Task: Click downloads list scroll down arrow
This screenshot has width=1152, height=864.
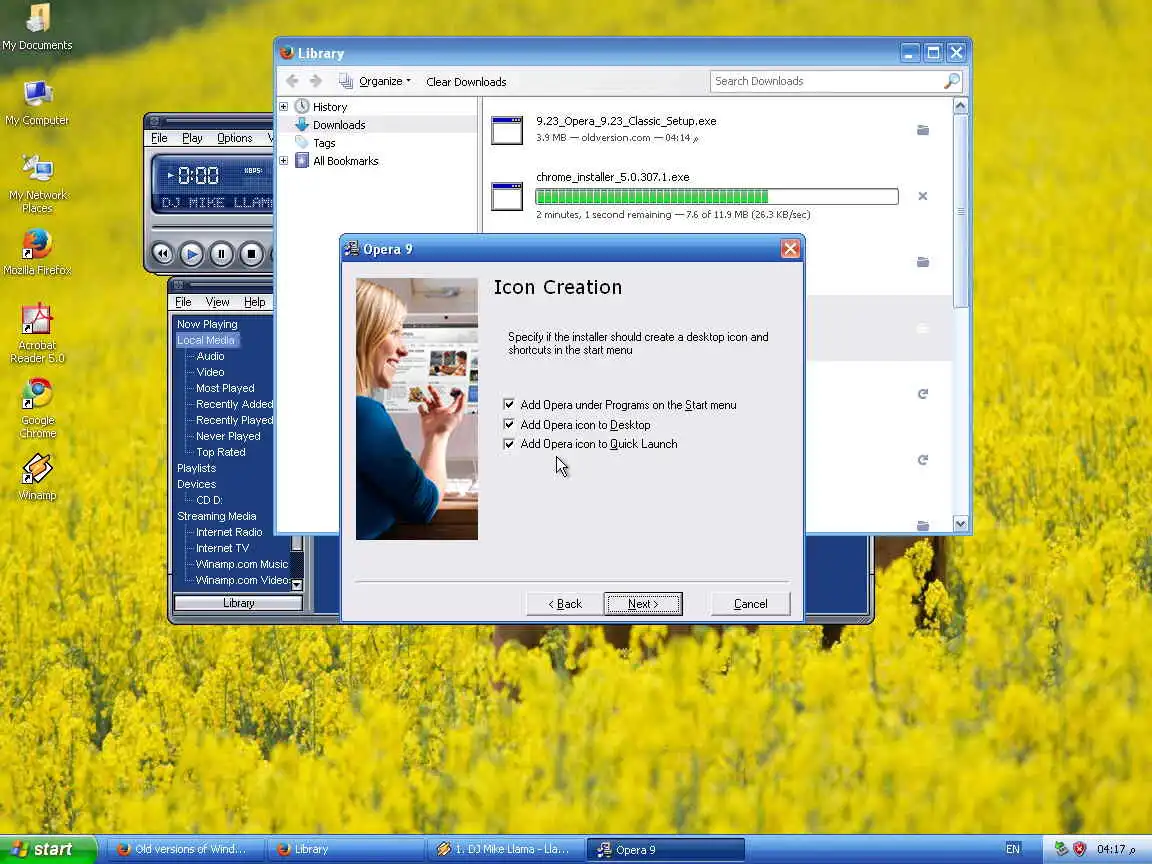Action: click(x=960, y=524)
